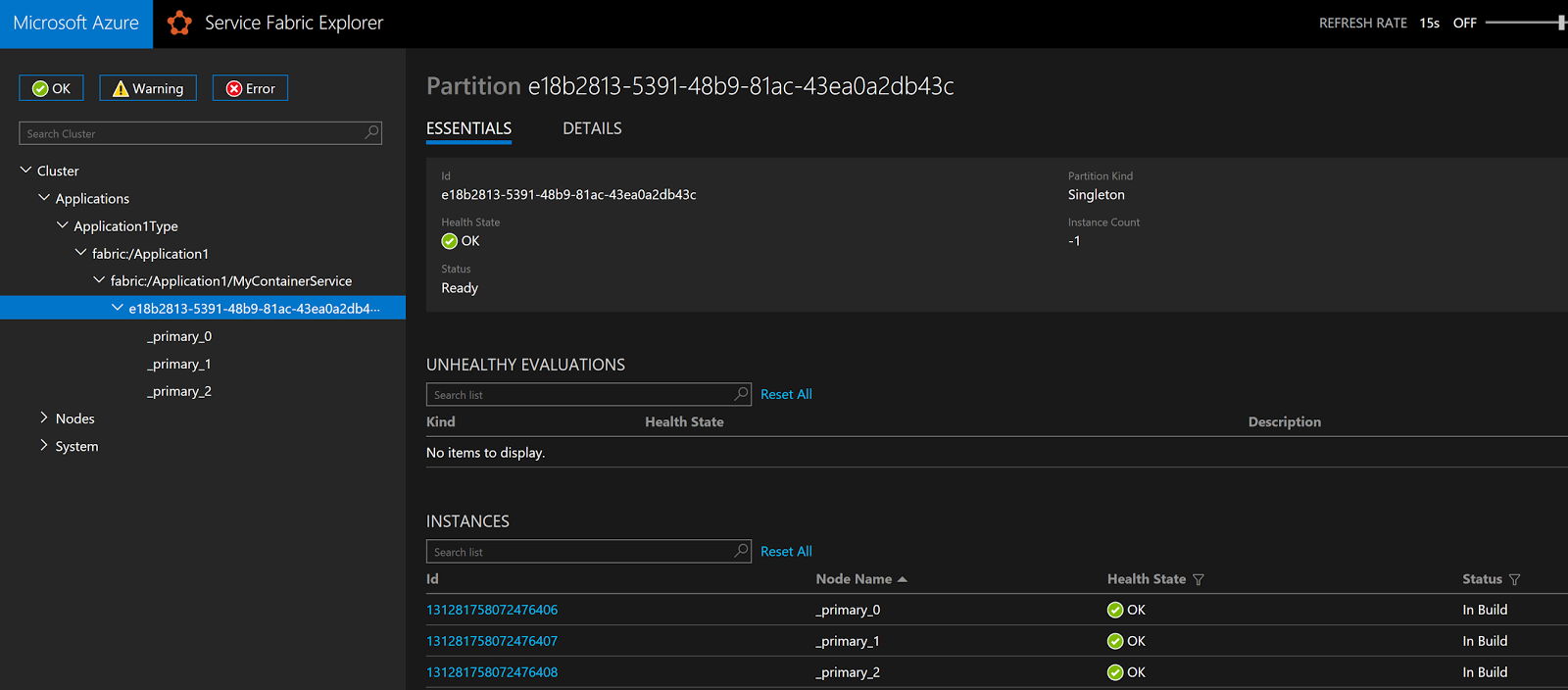
Task: Click Health State header in Unhealthy Evaluations
Action: 684,421
